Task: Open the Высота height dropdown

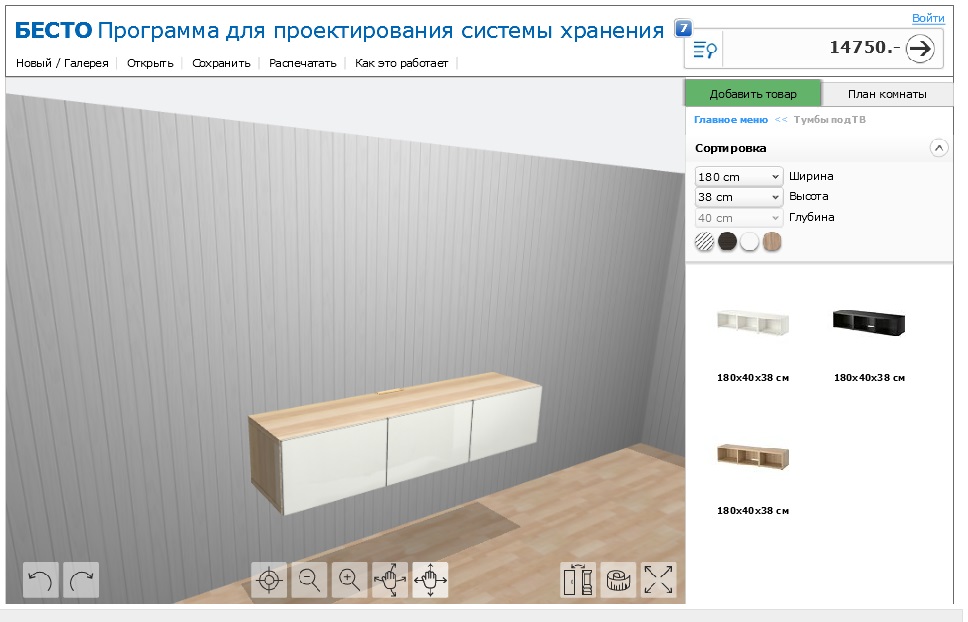Action: pos(738,197)
